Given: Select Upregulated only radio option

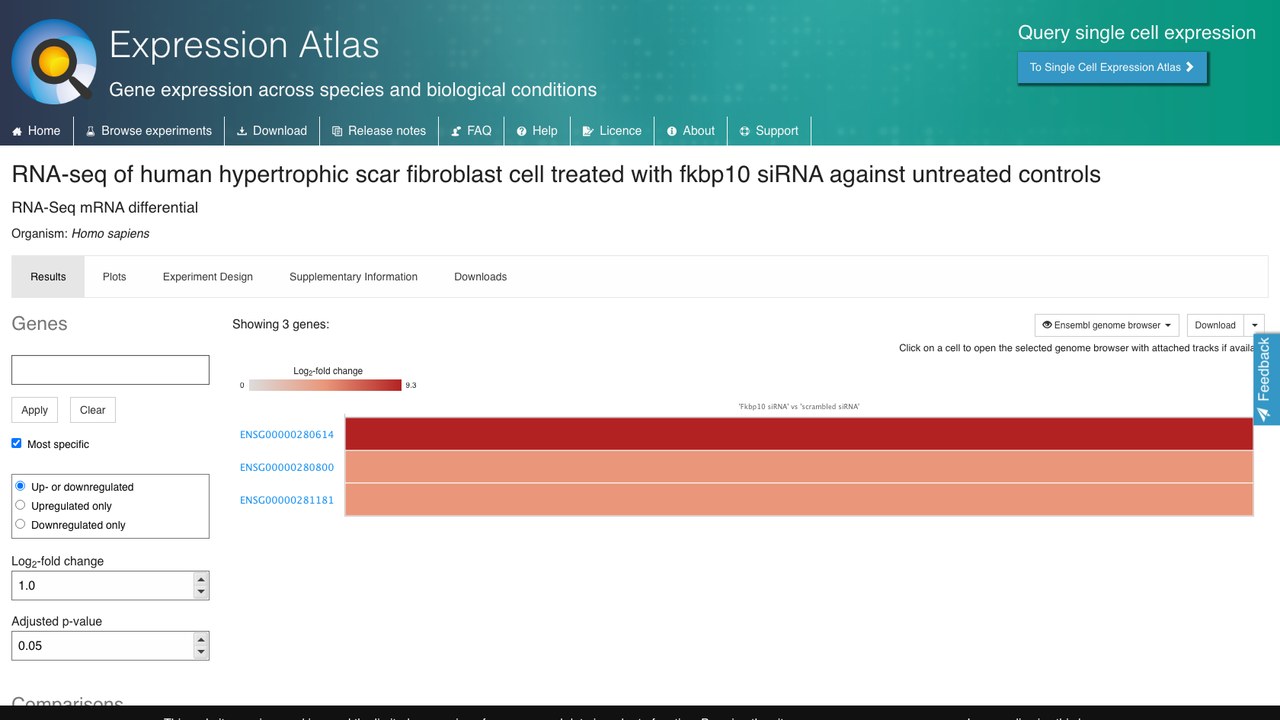Looking at the screenshot, I should pyautogui.click(x=20, y=505).
